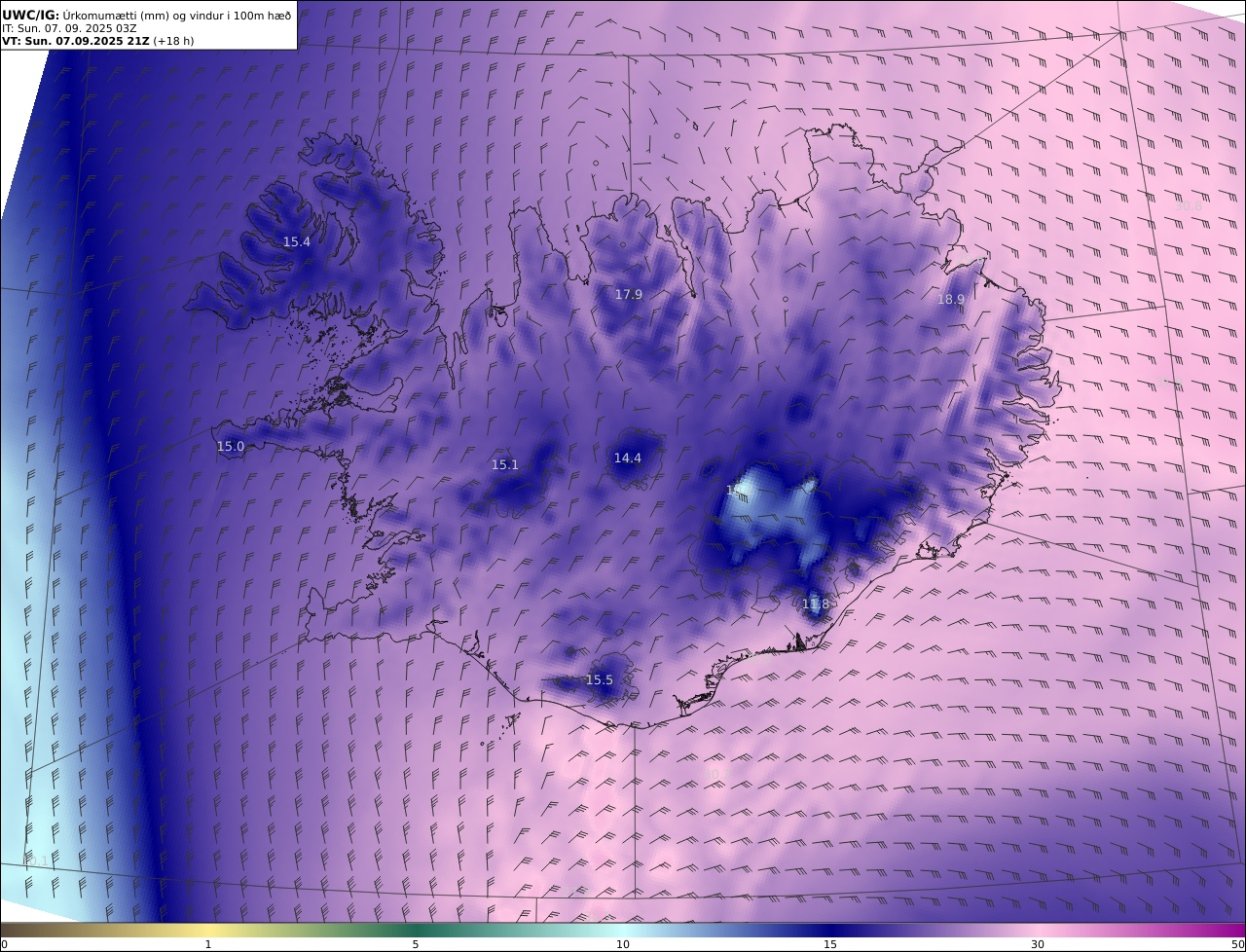
Task: Click the 15.5 value on the south coast
Action: click(x=600, y=679)
